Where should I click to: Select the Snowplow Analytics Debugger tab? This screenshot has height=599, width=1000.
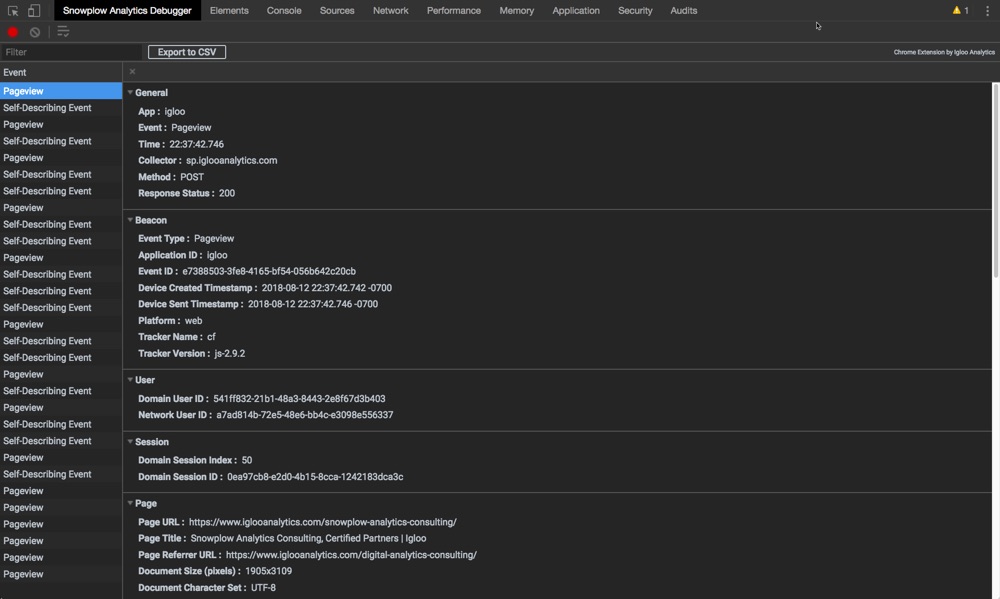click(127, 10)
